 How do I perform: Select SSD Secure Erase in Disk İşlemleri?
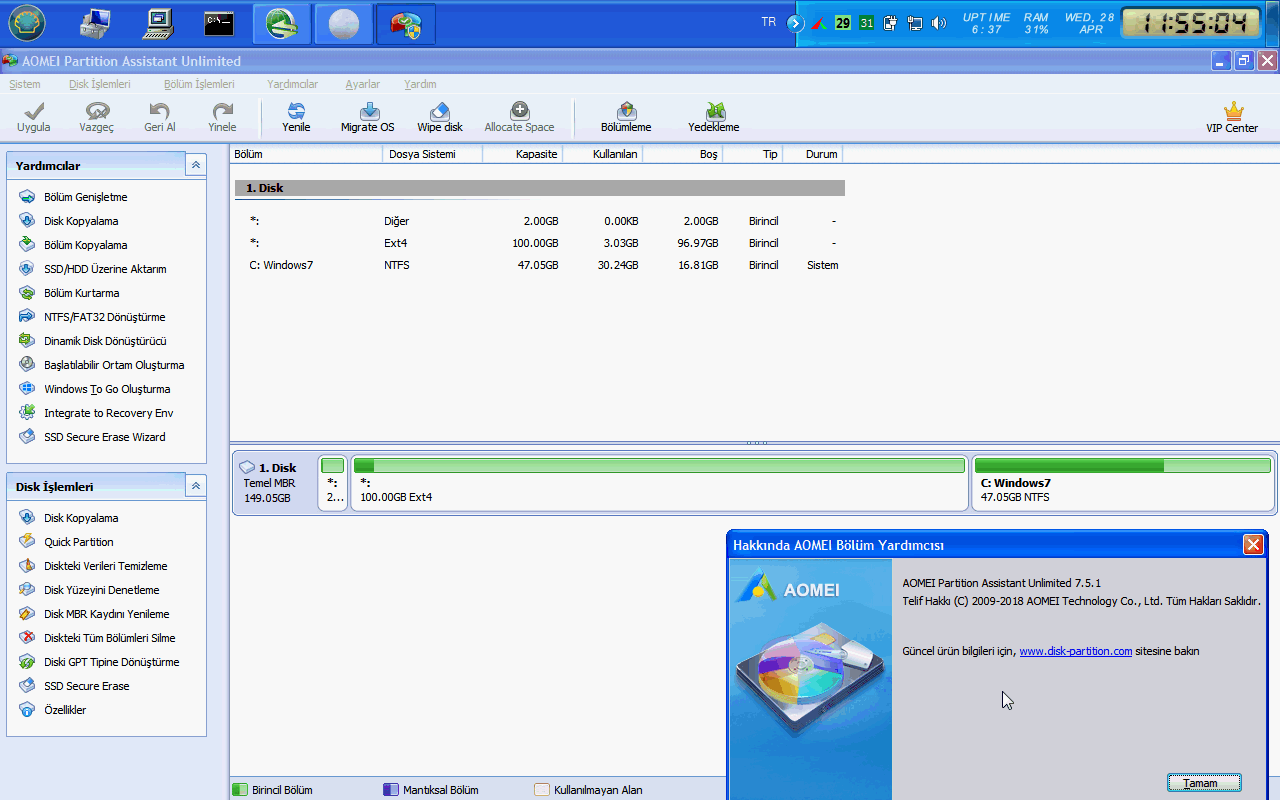coord(75,686)
